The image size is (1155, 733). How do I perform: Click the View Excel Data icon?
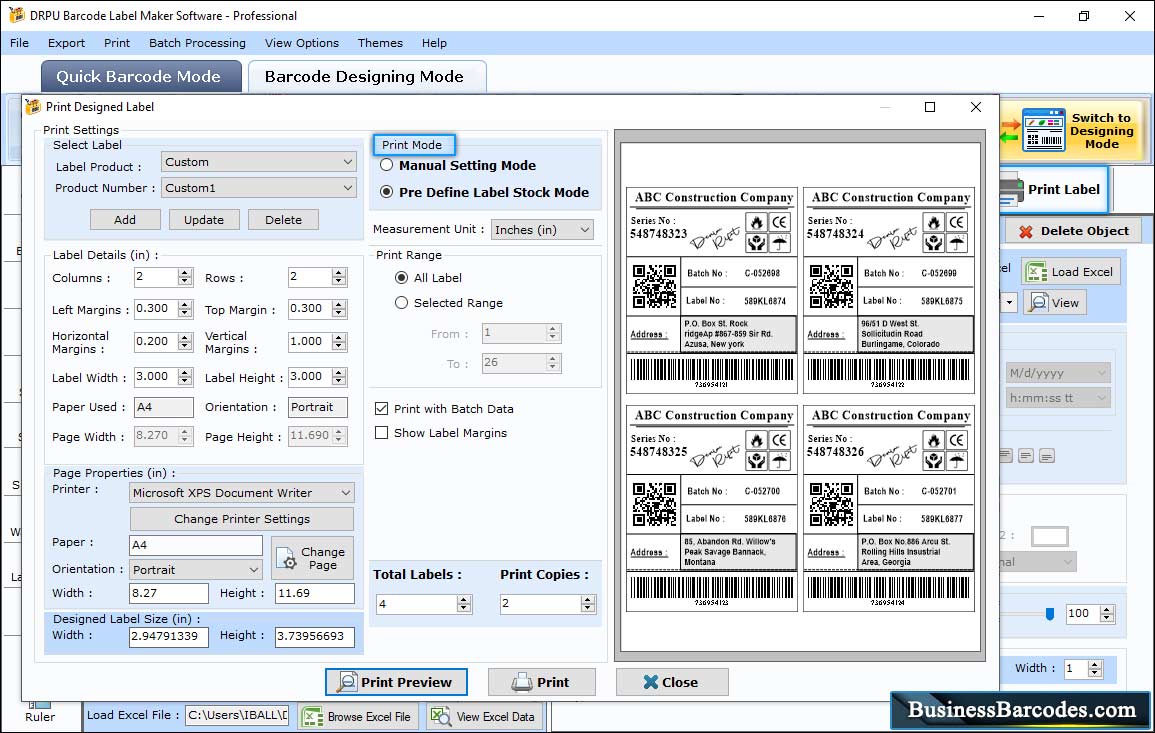pos(440,716)
